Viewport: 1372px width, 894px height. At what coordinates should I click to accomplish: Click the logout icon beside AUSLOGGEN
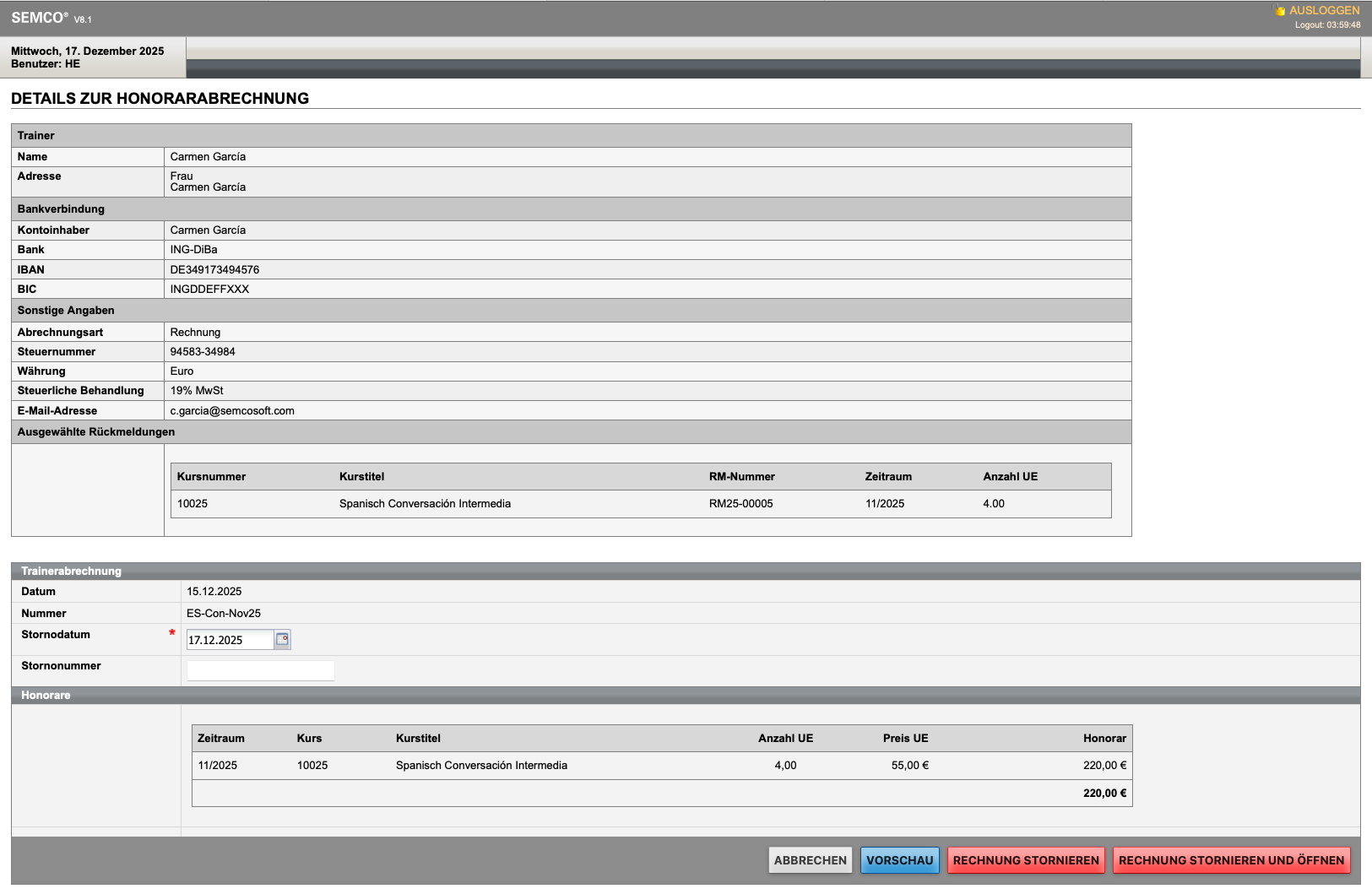click(1279, 10)
